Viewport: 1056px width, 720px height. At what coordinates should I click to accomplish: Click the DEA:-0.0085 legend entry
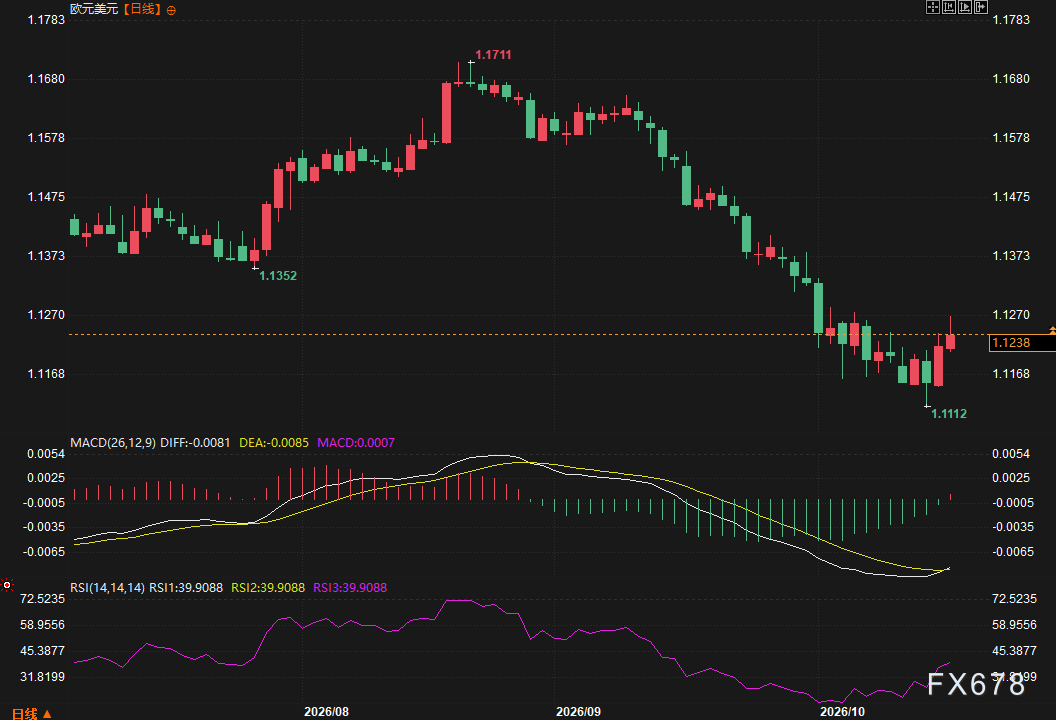[274, 443]
